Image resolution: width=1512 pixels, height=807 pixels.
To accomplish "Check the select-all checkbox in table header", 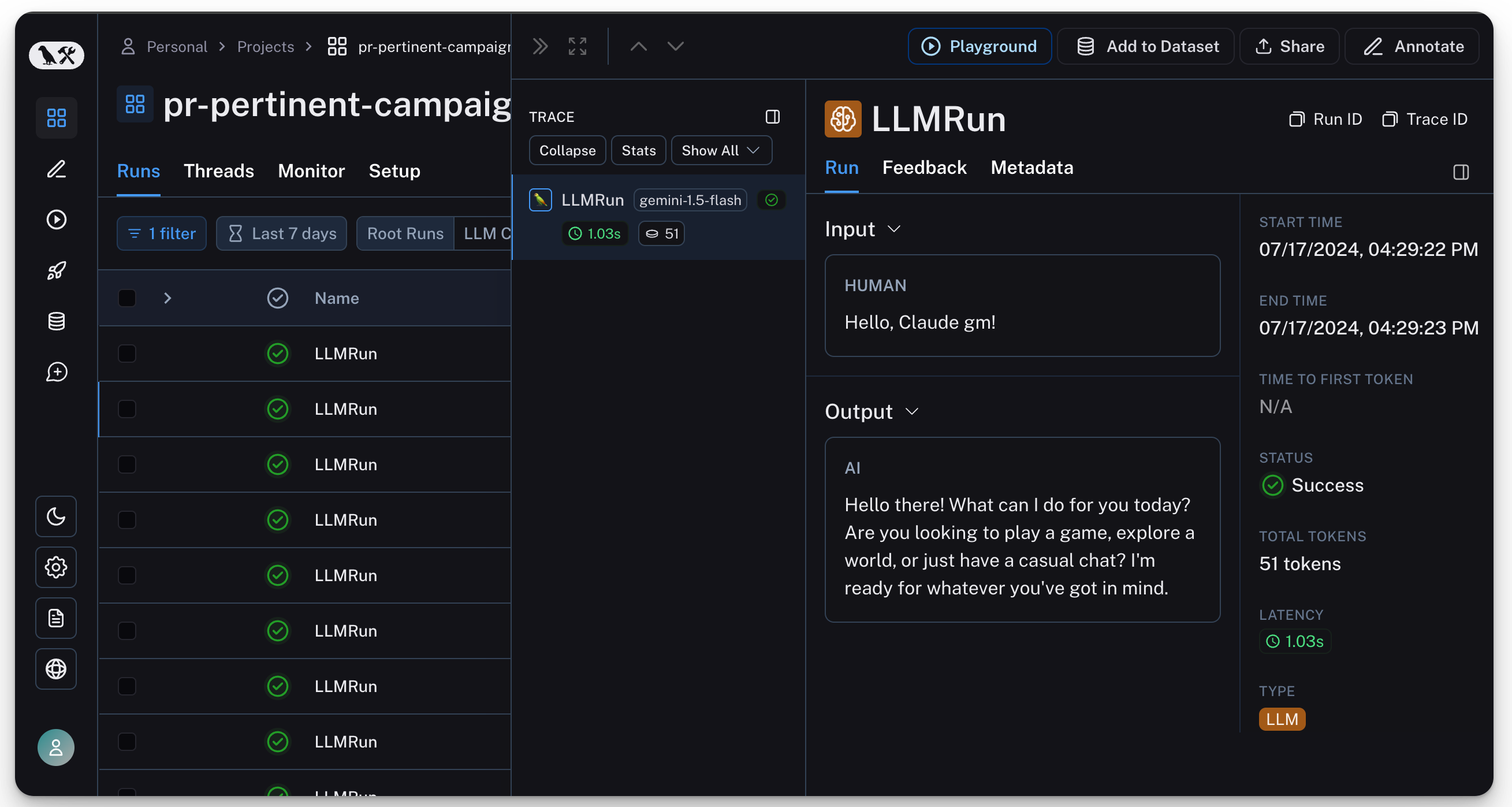I will tap(127, 298).
